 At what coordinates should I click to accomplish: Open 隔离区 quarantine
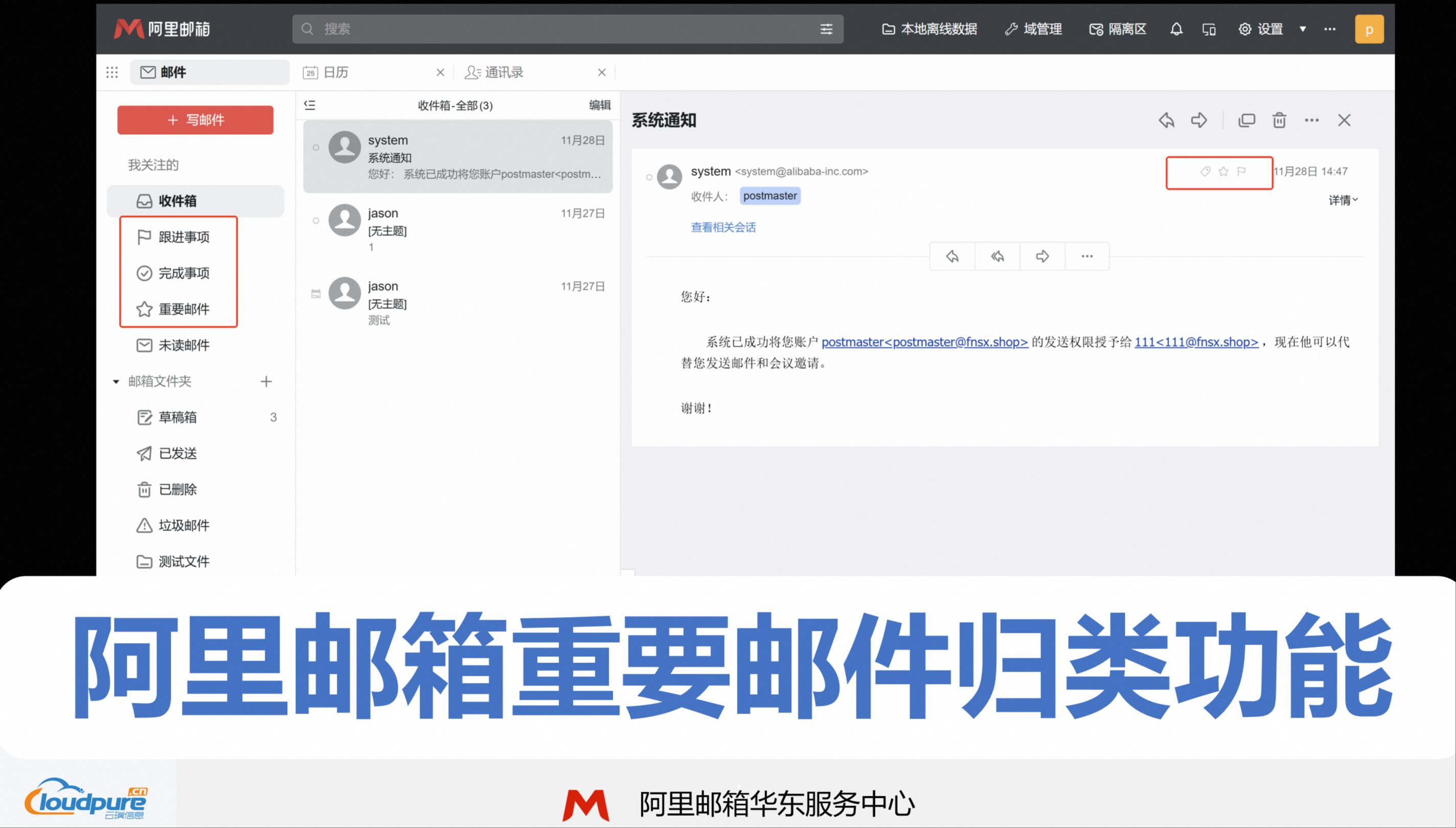[x=1118, y=29]
